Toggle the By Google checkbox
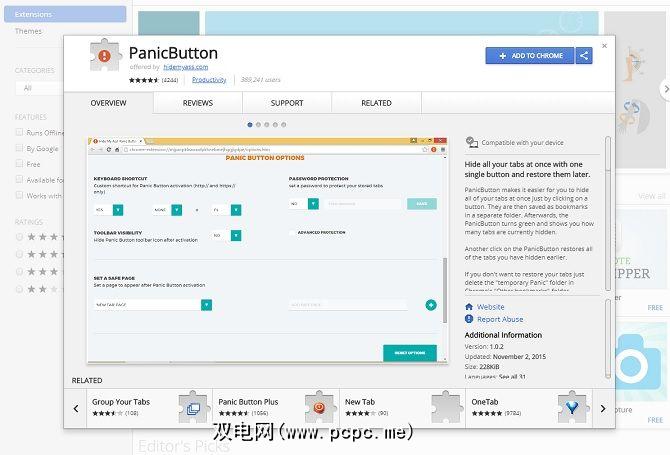The image size is (670, 455). (x=19, y=148)
